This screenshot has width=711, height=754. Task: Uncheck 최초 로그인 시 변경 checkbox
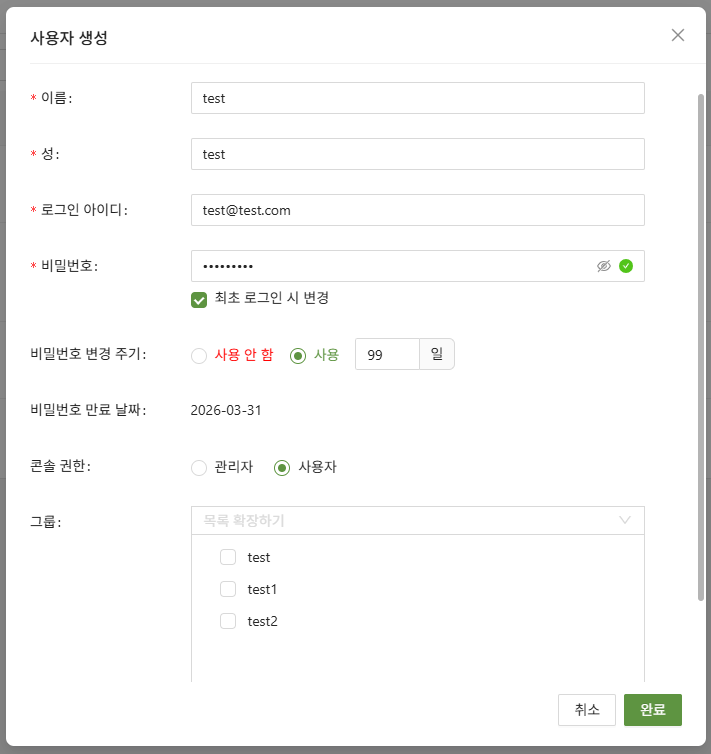(x=199, y=299)
